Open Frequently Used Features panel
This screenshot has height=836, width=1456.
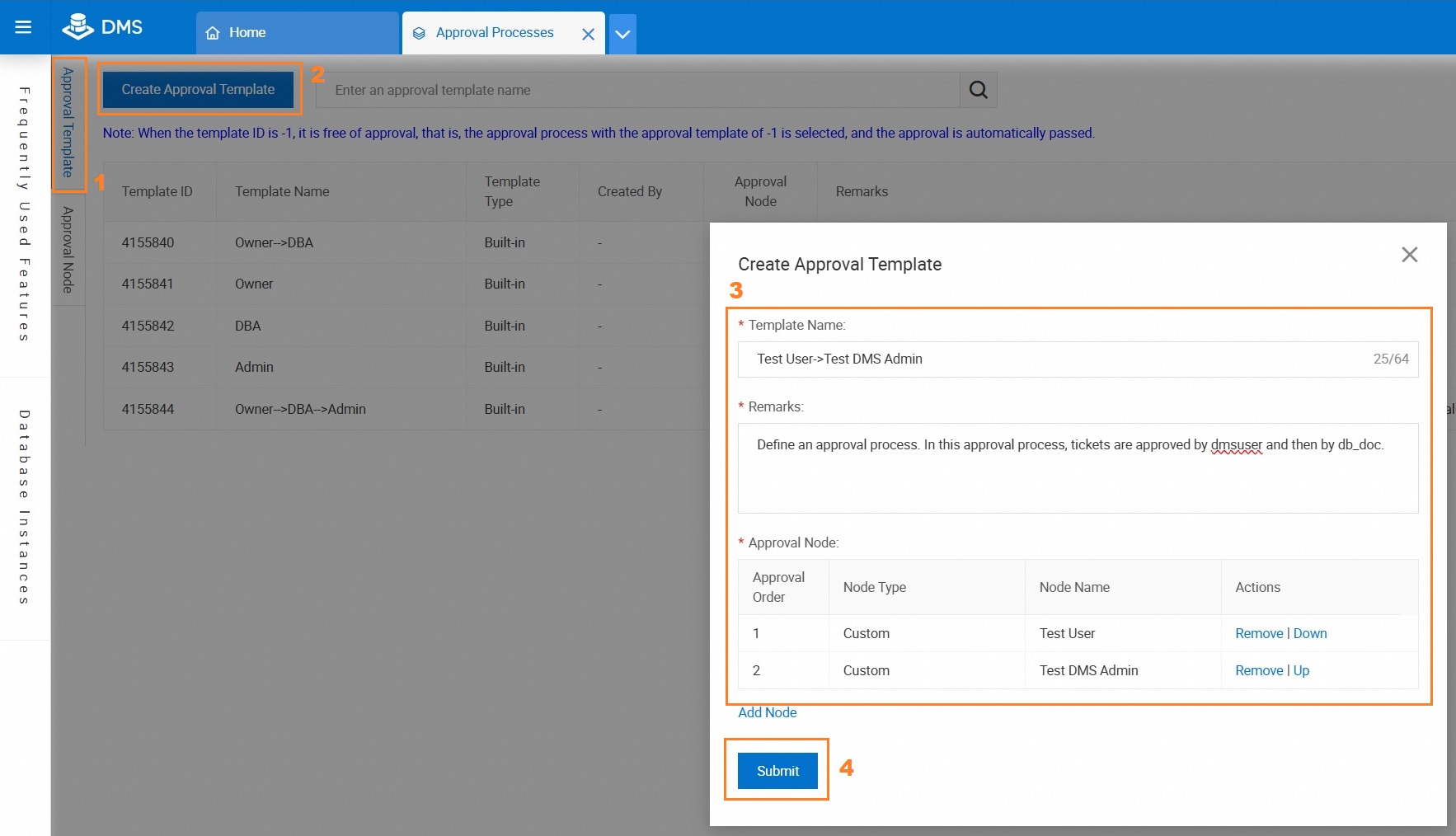pyautogui.click(x=25, y=214)
